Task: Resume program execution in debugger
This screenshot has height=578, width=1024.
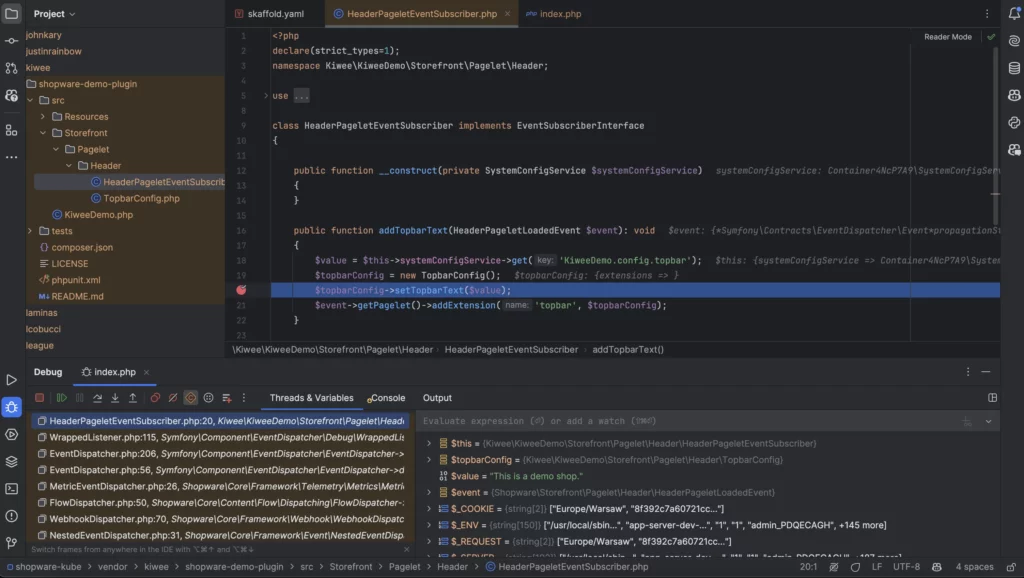Action: coord(61,398)
